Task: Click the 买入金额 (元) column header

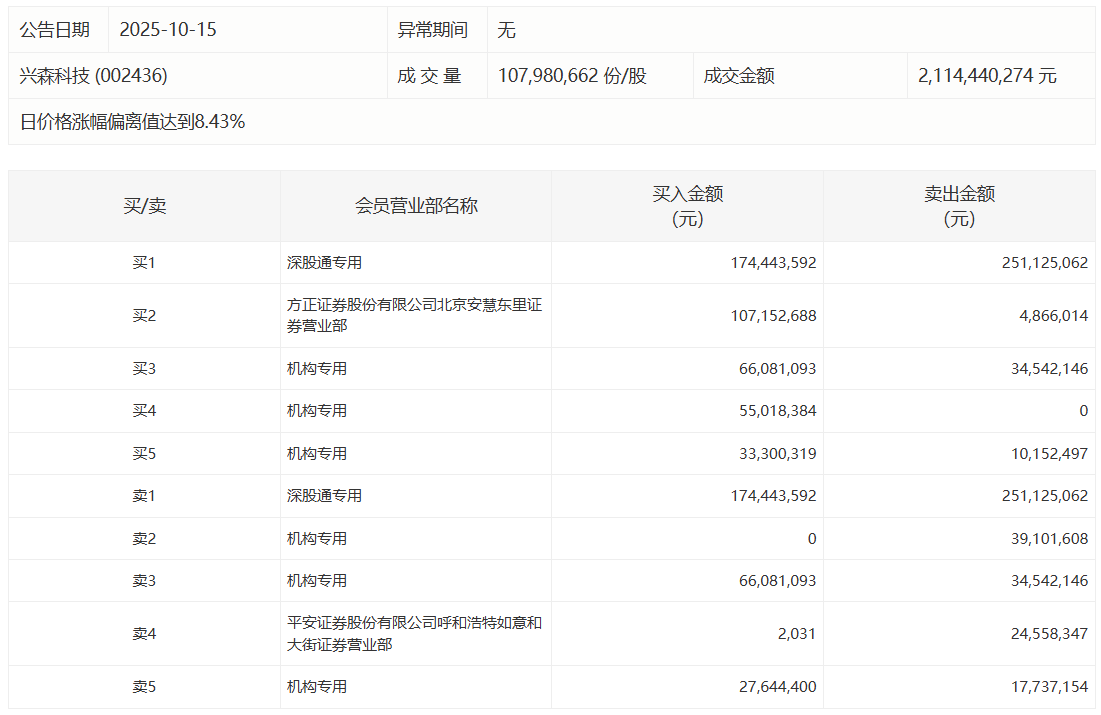Action: [x=687, y=206]
